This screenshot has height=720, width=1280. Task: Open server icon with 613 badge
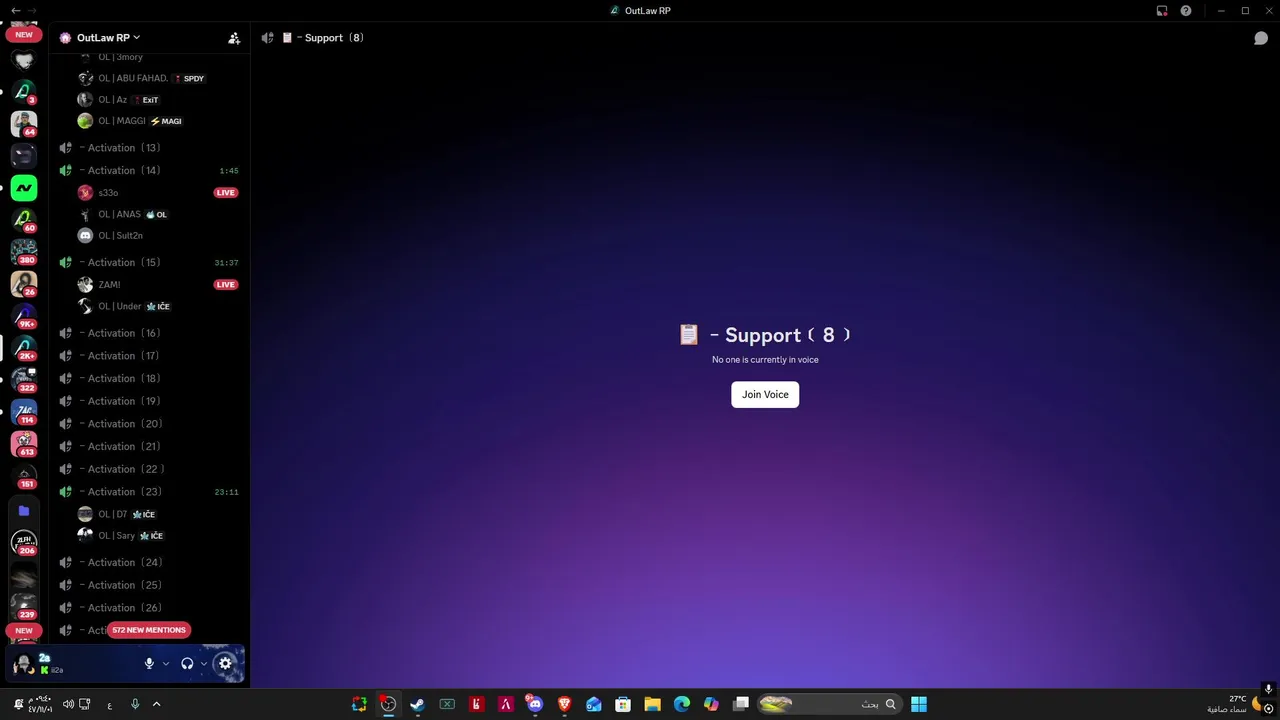coord(24,443)
